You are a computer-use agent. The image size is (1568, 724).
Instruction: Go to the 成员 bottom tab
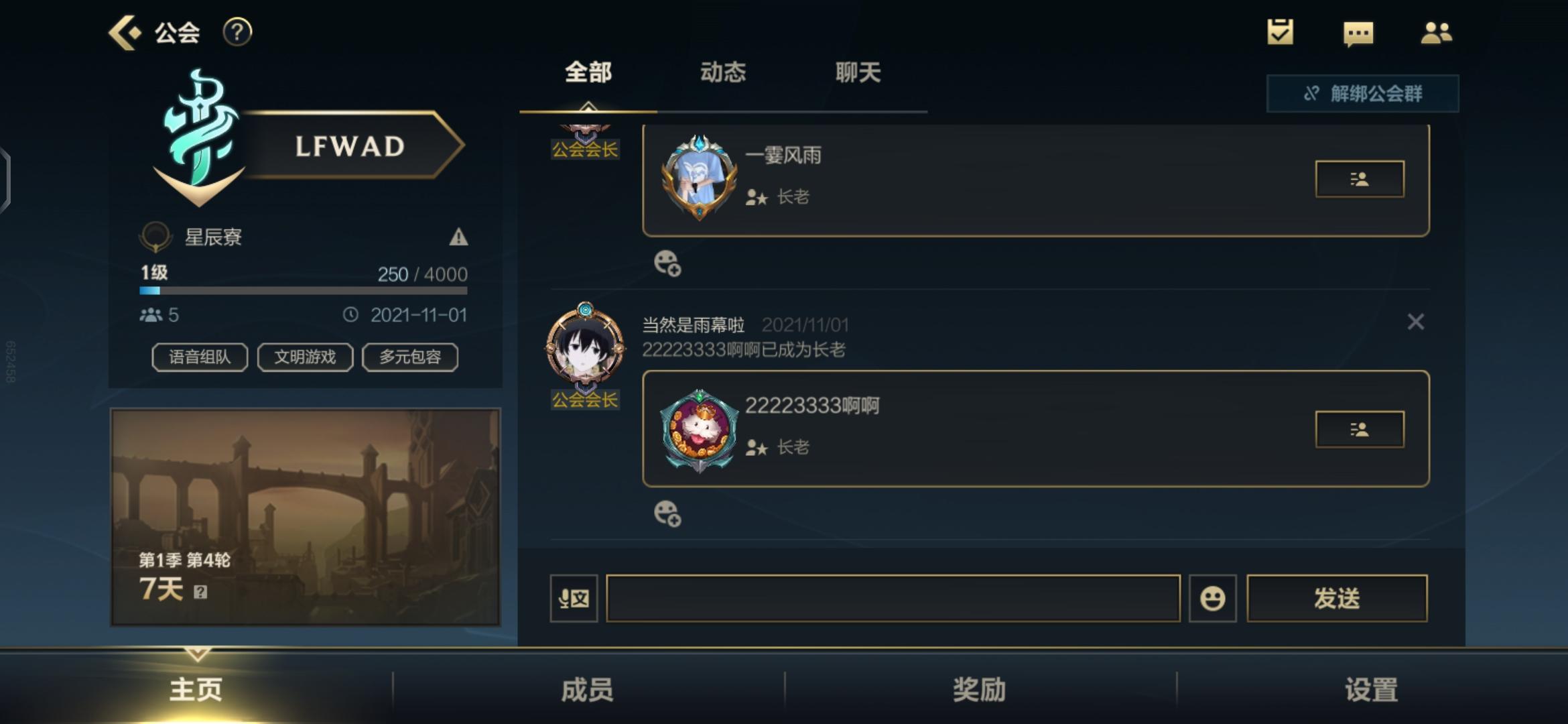(x=587, y=690)
